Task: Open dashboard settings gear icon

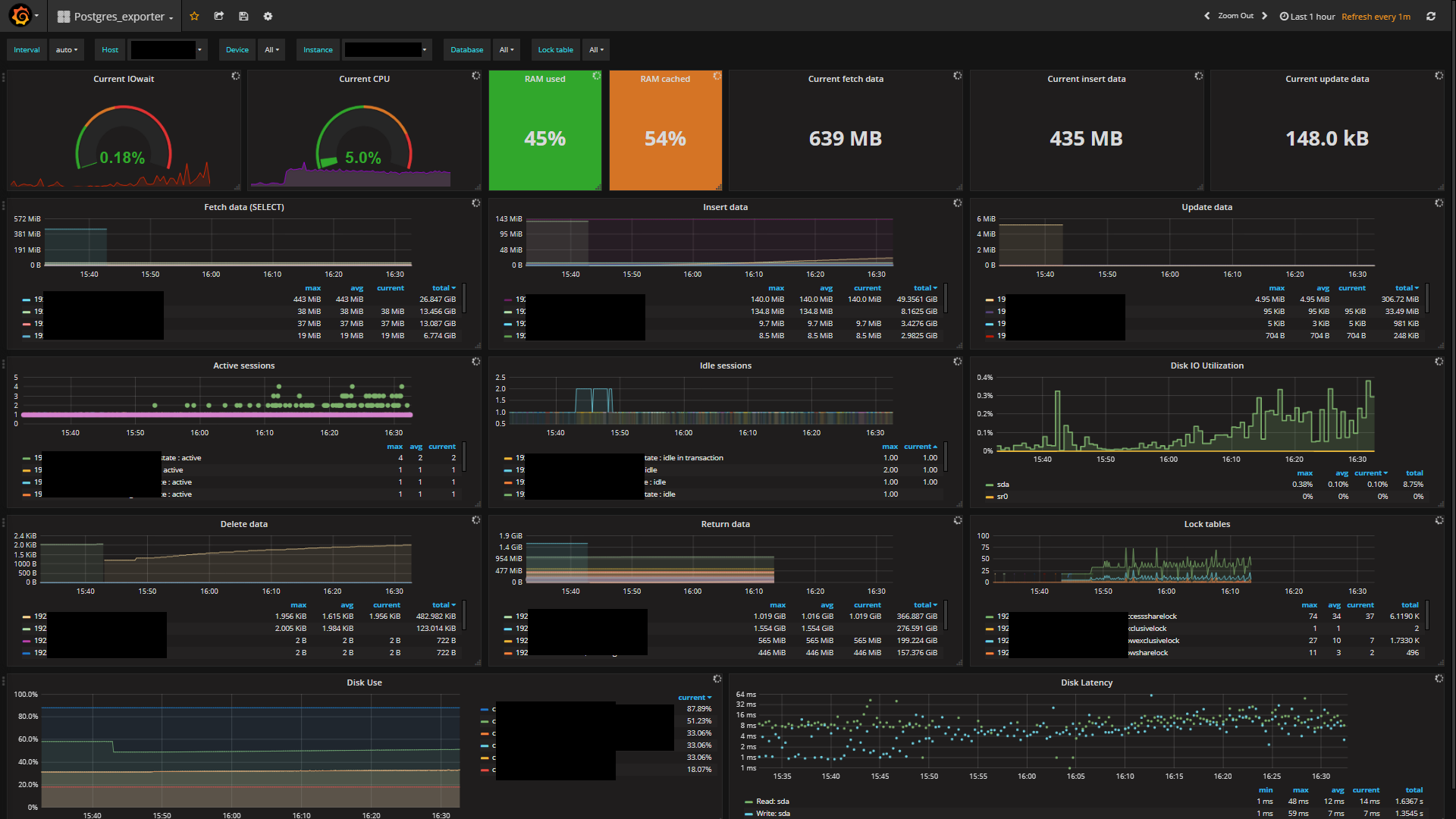Action: point(268,16)
